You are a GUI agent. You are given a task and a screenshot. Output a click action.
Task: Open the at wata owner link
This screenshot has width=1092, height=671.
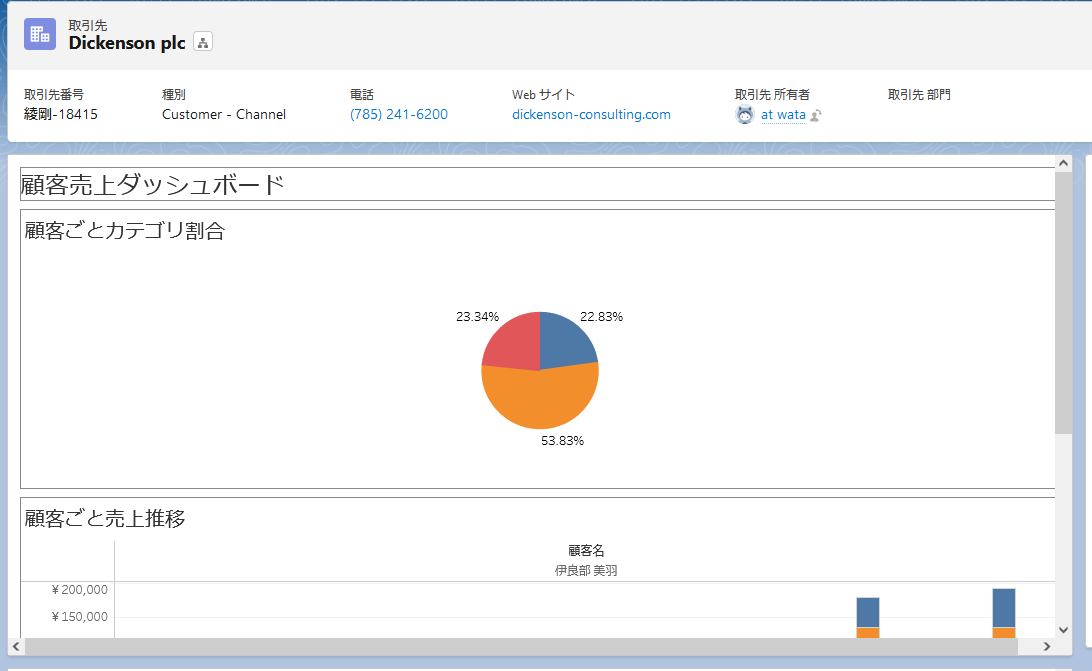coord(783,115)
